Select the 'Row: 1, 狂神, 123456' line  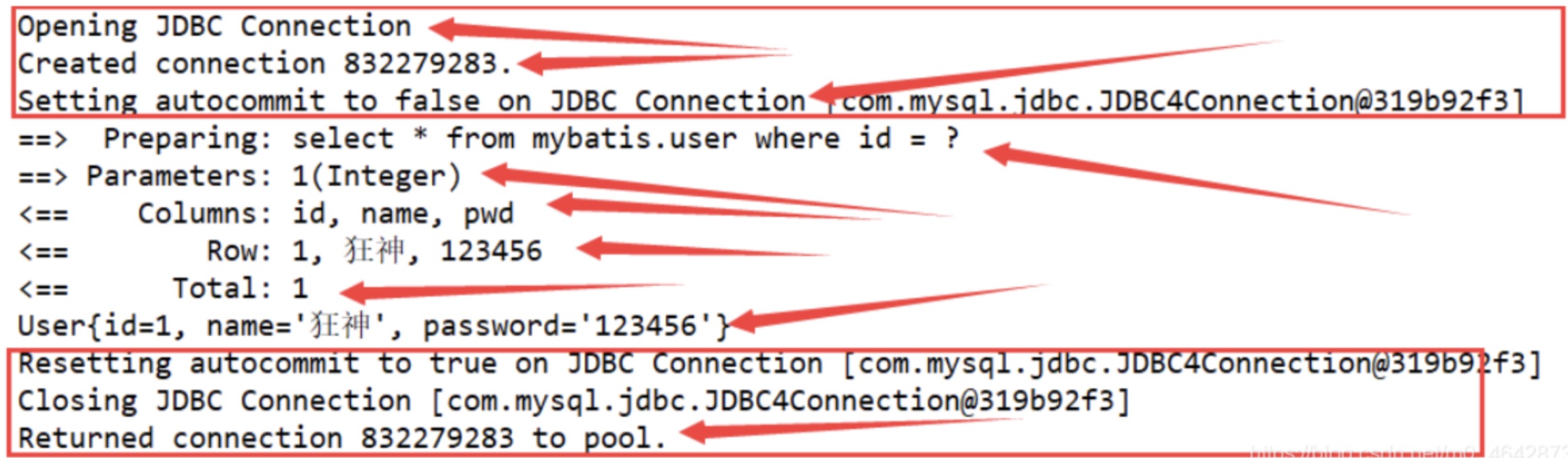(x=280, y=251)
